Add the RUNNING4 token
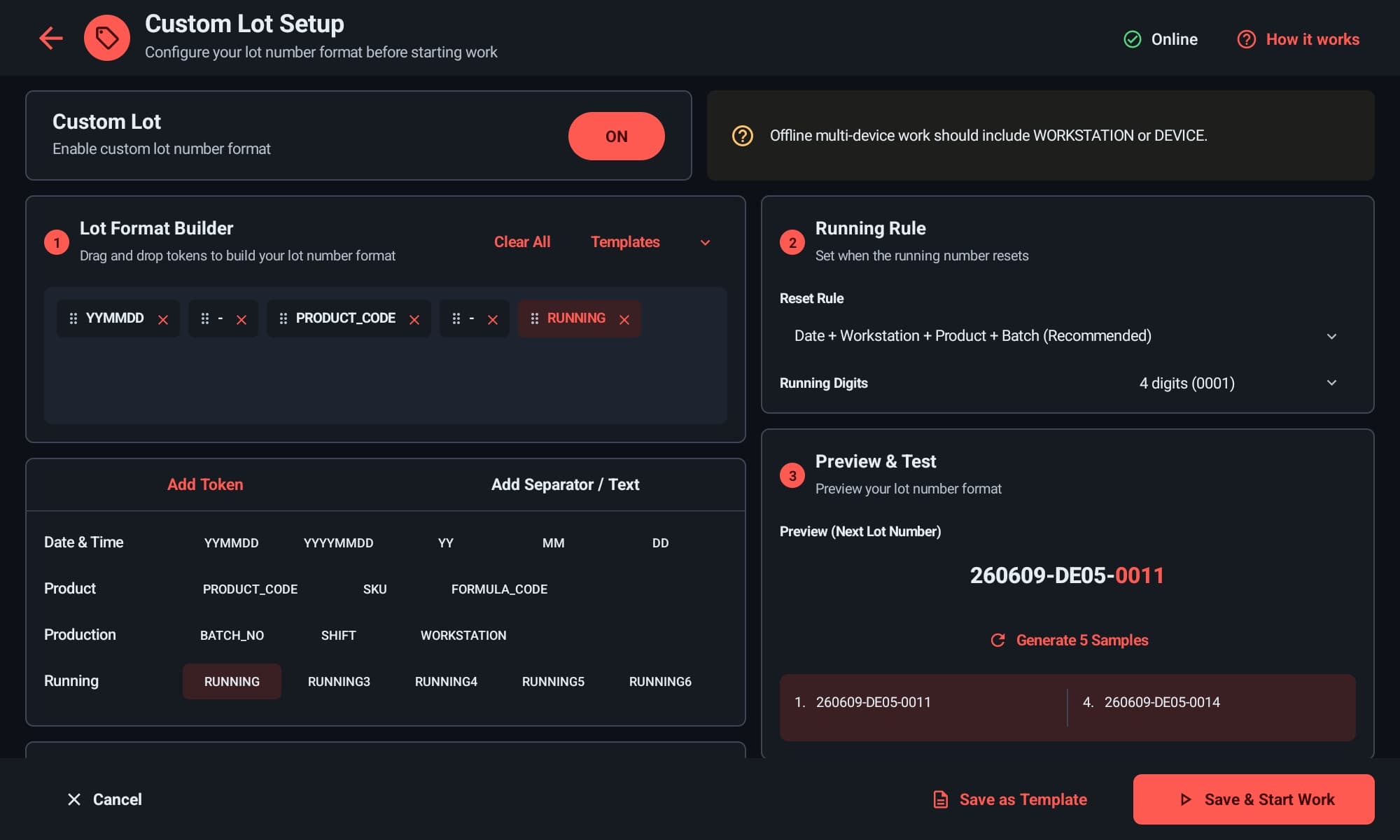1400x840 pixels. pyautogui.click(x=446, y=681)
